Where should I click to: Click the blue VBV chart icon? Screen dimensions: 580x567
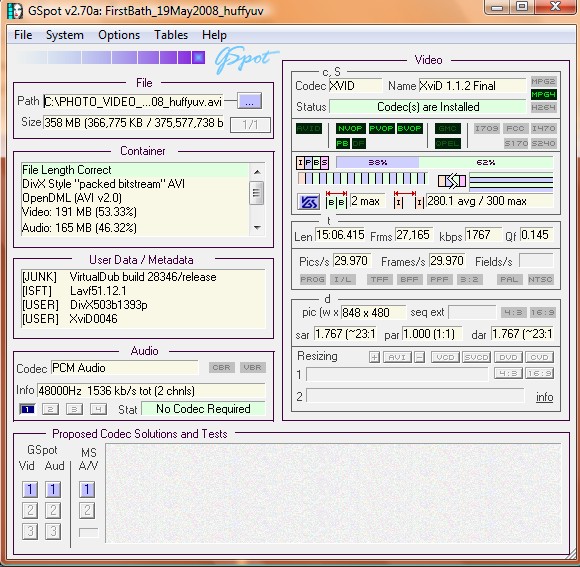coord(308,202)
